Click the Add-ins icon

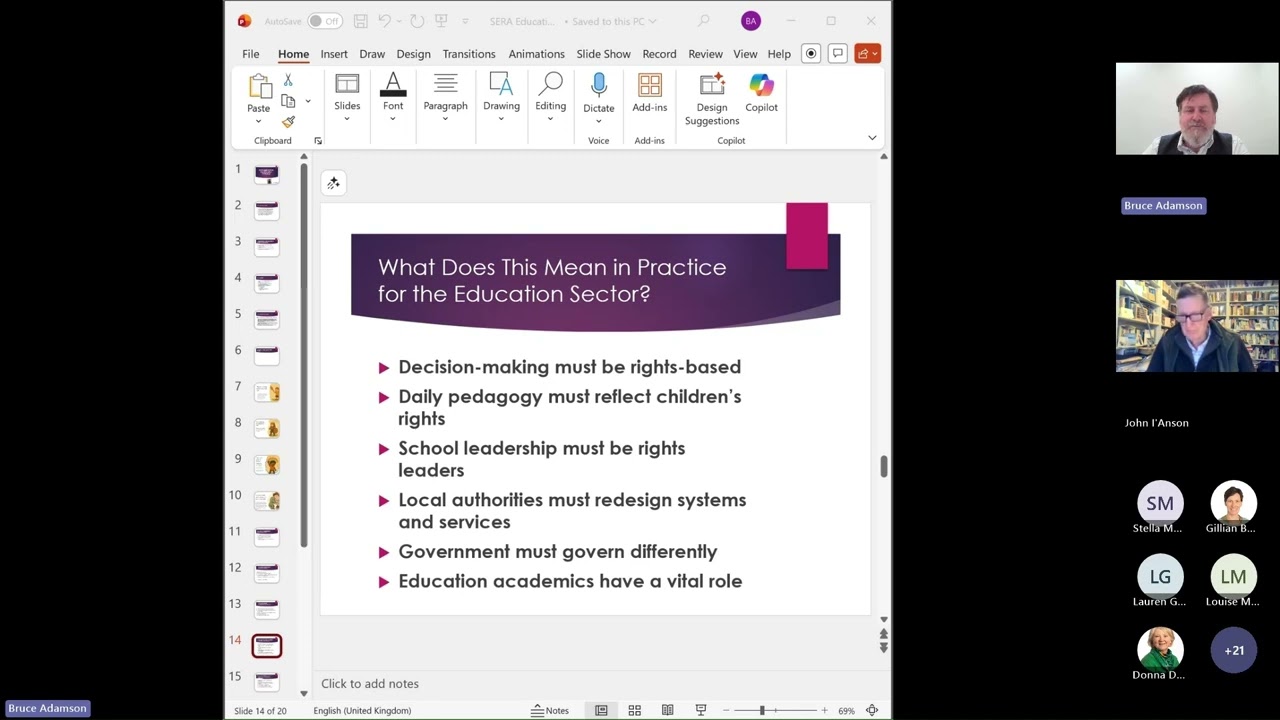[650, 86]
